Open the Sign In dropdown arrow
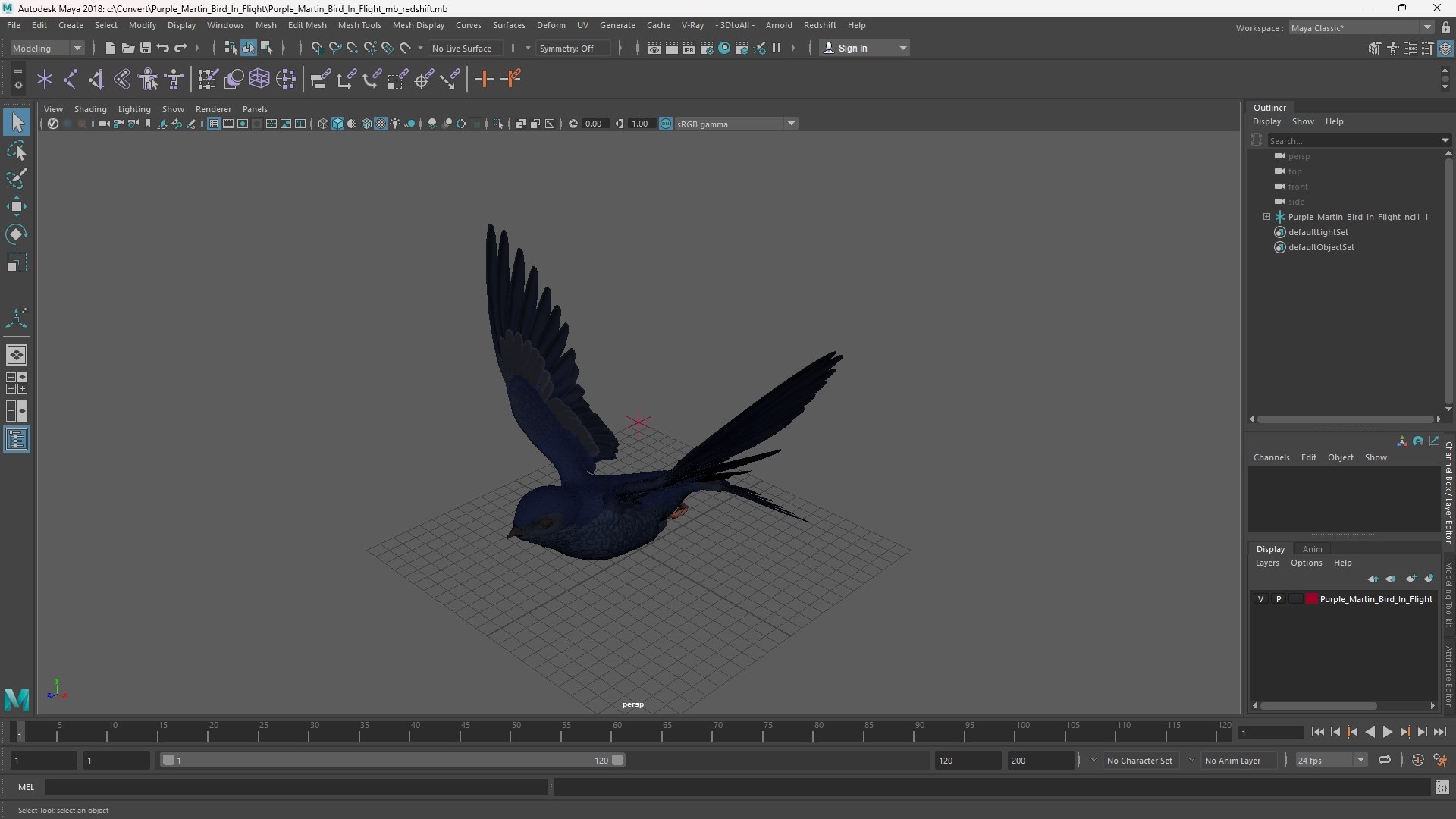The image size is (1456, 819). click(902, 48)
